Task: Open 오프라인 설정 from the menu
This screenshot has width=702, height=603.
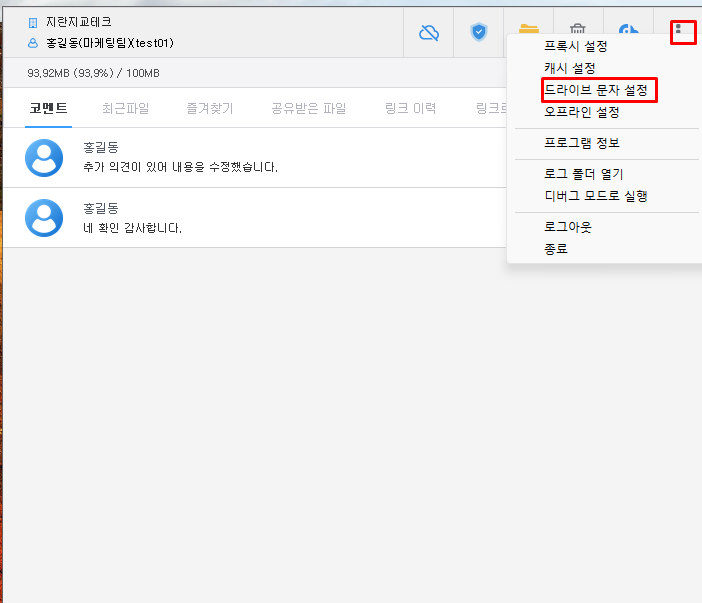Action: tap(581, 112)
